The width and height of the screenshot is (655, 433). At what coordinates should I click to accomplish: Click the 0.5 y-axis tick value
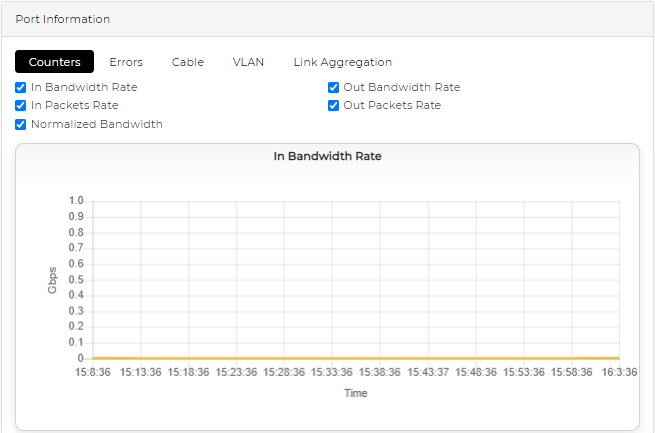pyautogui.click(x=76, y=279)
